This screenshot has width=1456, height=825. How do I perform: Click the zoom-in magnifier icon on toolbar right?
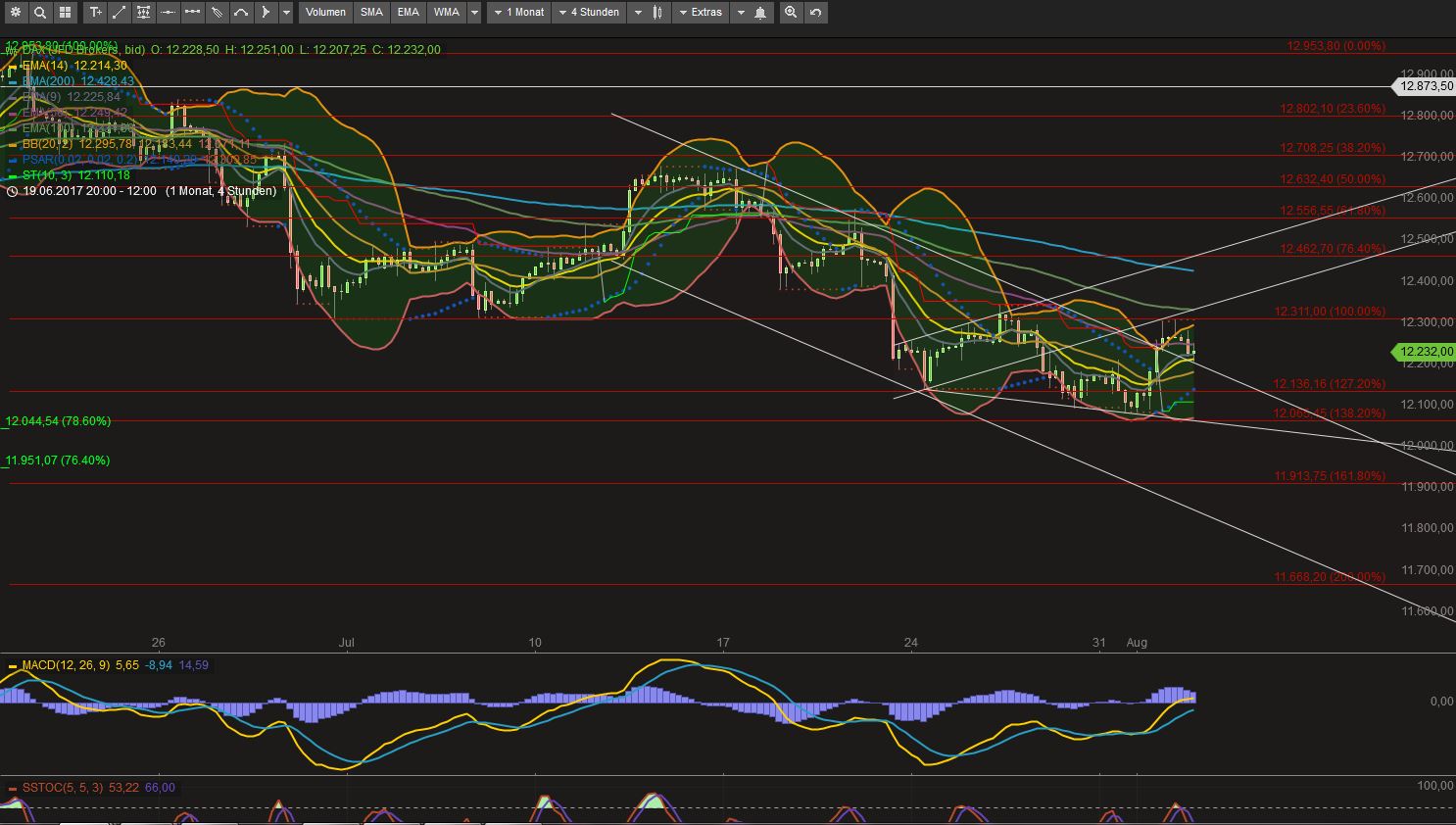[790, 12]
